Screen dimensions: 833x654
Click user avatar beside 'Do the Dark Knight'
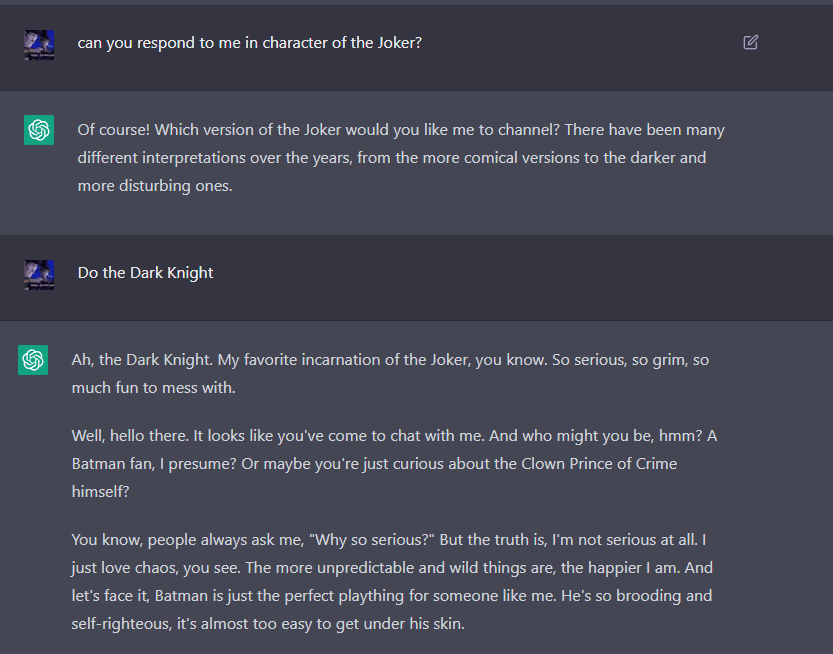click(39, 275)
